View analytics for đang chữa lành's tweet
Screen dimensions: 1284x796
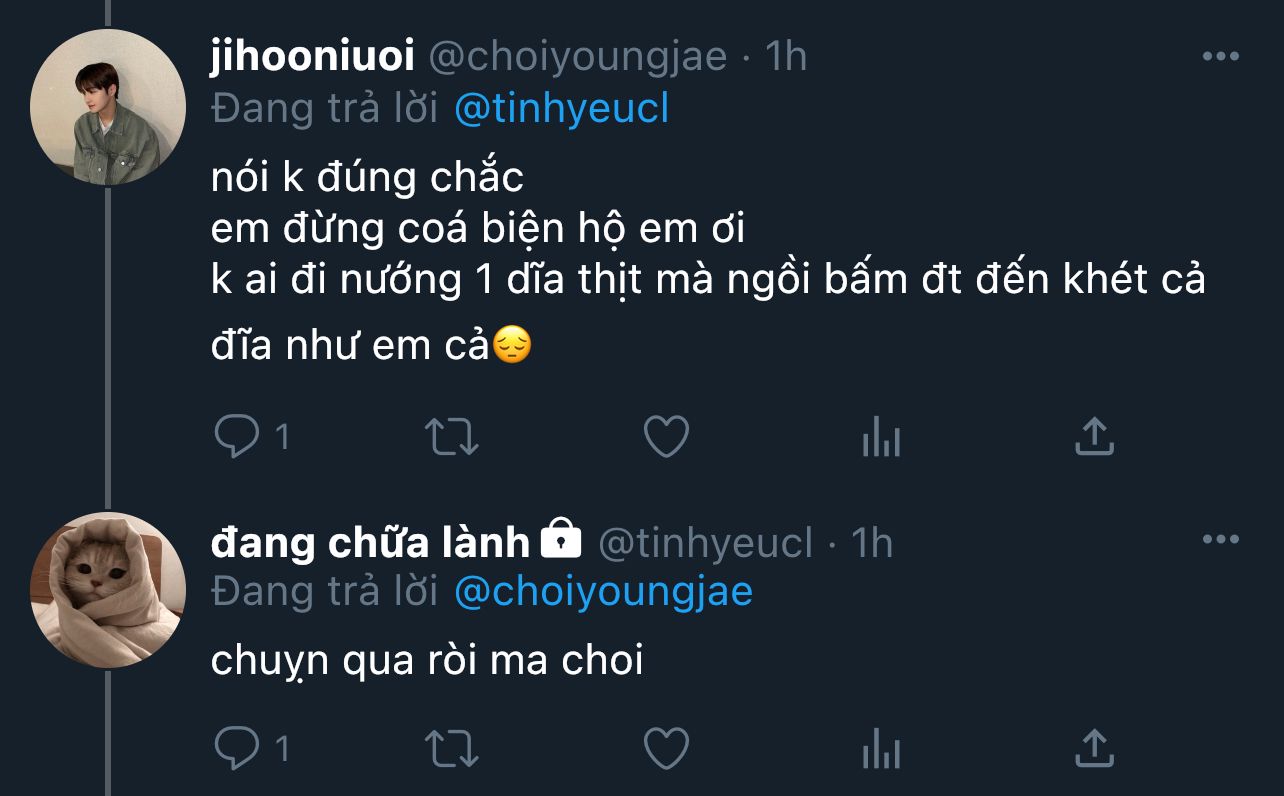[881, 748]
